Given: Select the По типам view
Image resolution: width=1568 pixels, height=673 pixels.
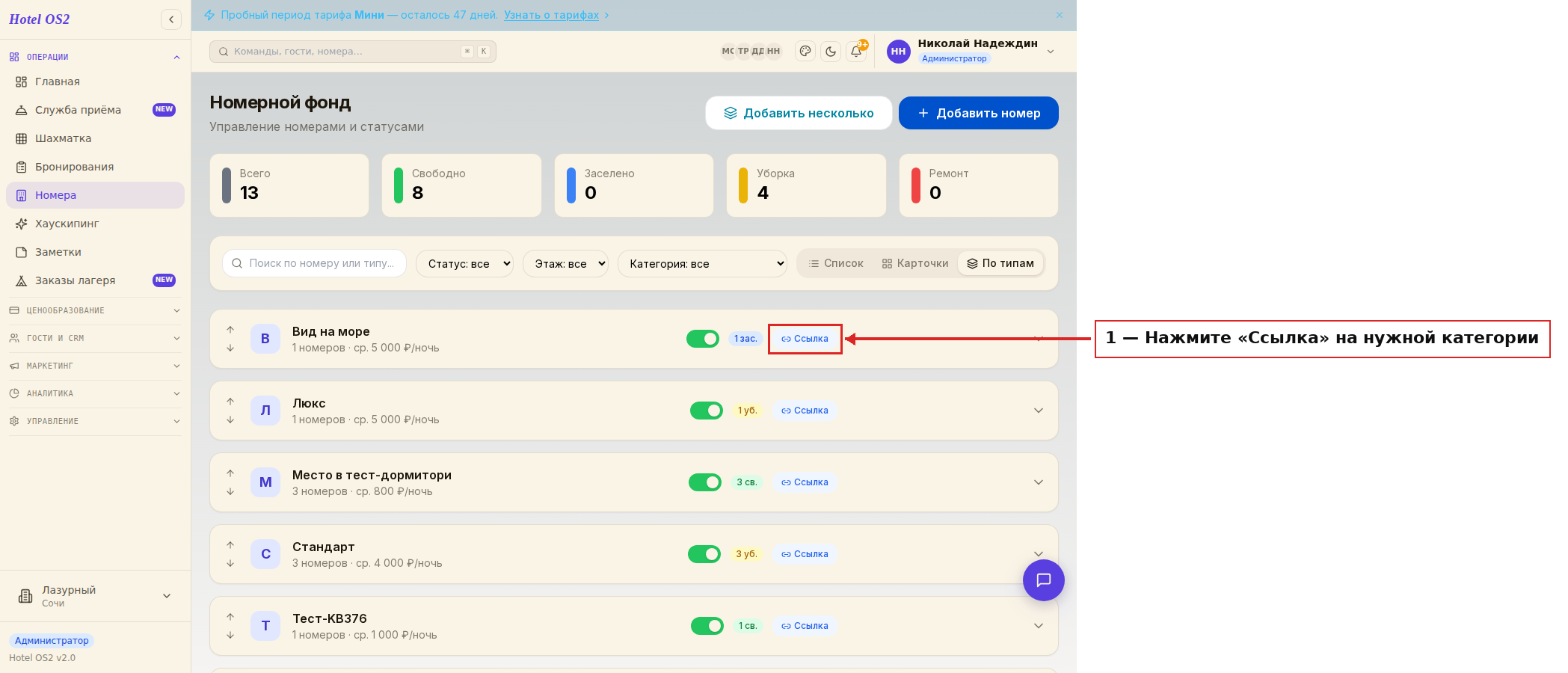Looking at the screenshot, I should pos(1000,263).
